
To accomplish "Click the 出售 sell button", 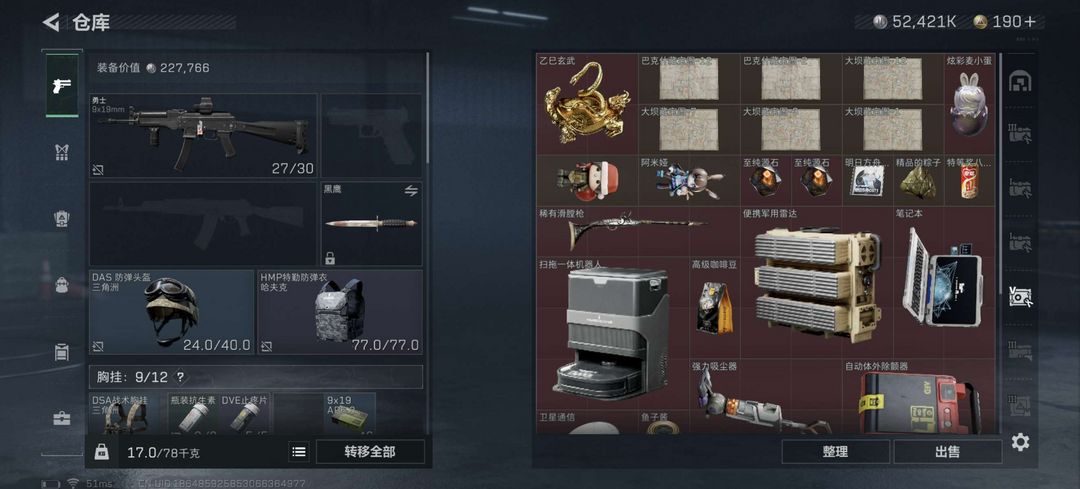I will click(948, 452).
